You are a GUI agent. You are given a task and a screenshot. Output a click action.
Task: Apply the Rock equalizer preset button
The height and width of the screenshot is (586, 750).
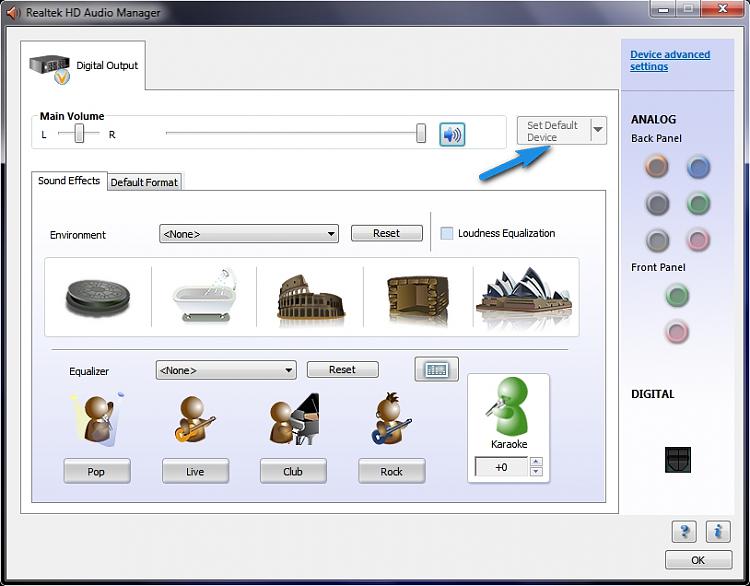point(391,472)
